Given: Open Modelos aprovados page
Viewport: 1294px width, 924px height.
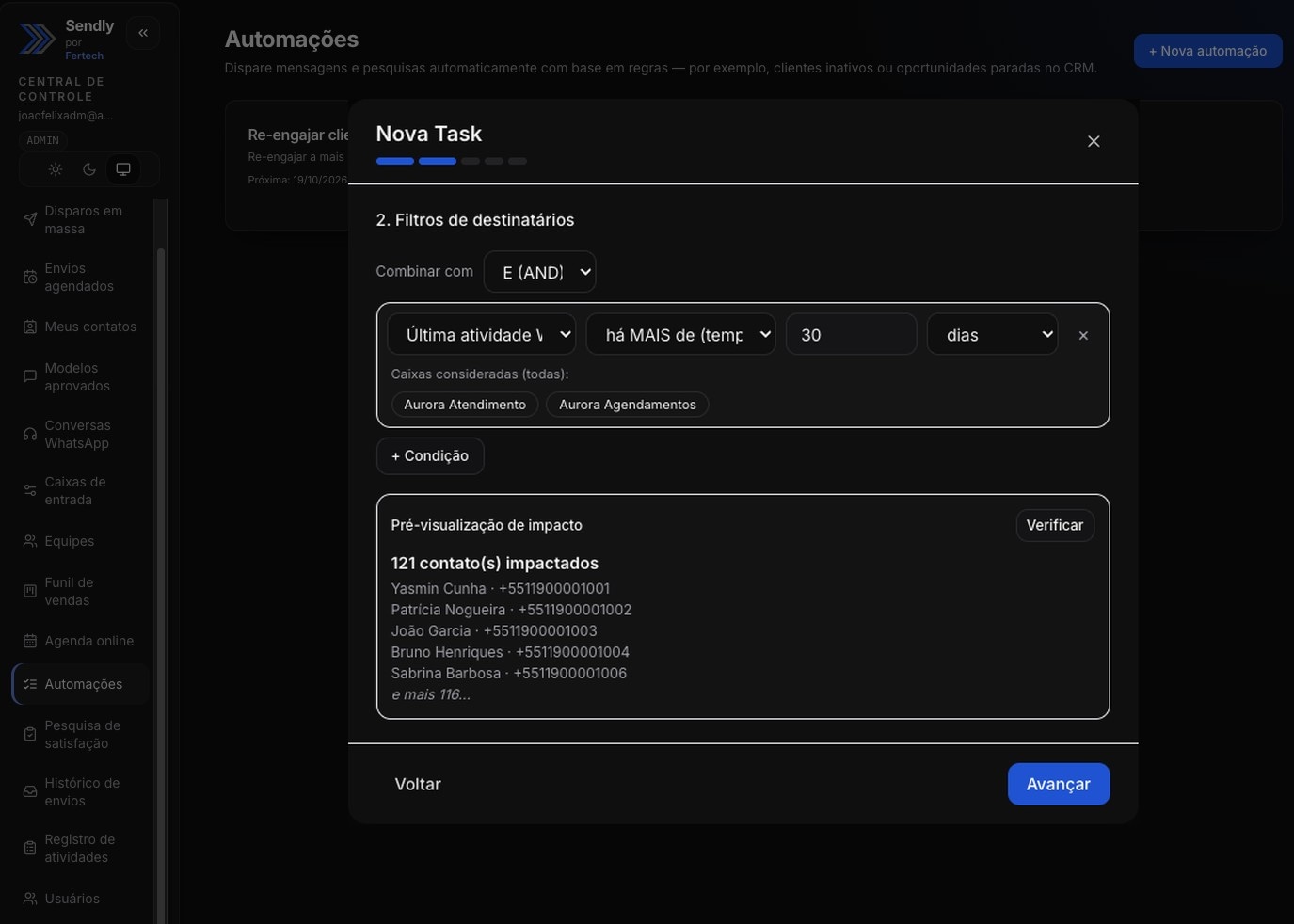Looking at the screenshot, I should tap(81, 376).
